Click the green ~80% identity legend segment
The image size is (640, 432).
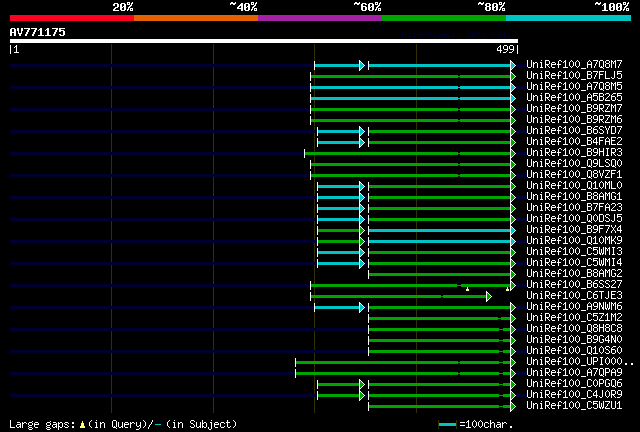444,18
